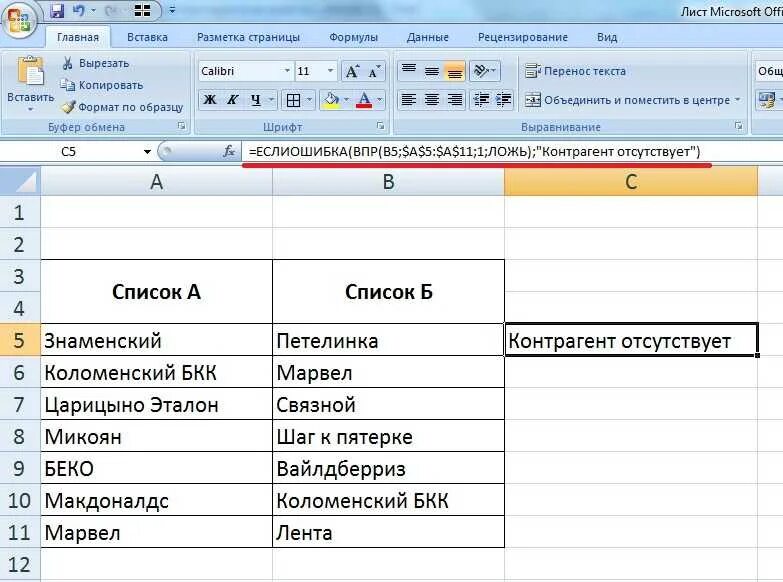
Task: Decrease cell indent
Action: pos(481,100)
